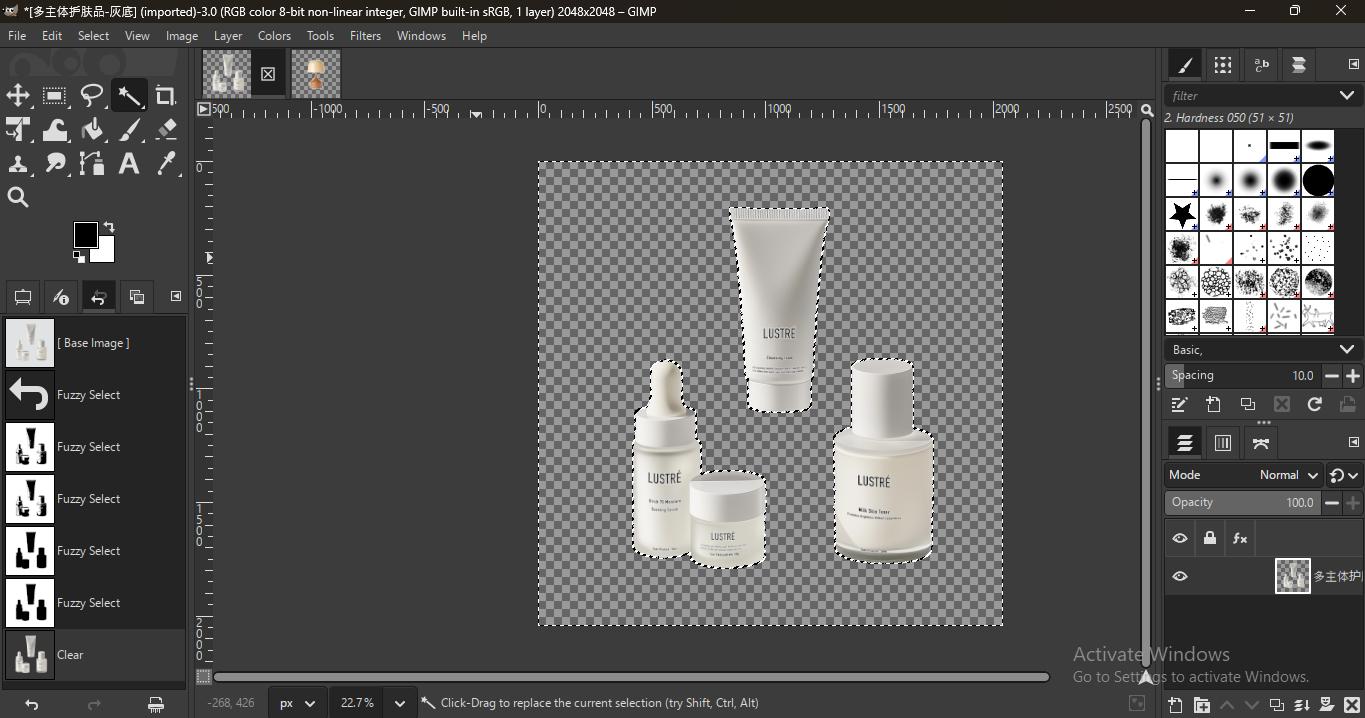Duplicate the current layer
1365x718 pixels.
point(1277,705)
